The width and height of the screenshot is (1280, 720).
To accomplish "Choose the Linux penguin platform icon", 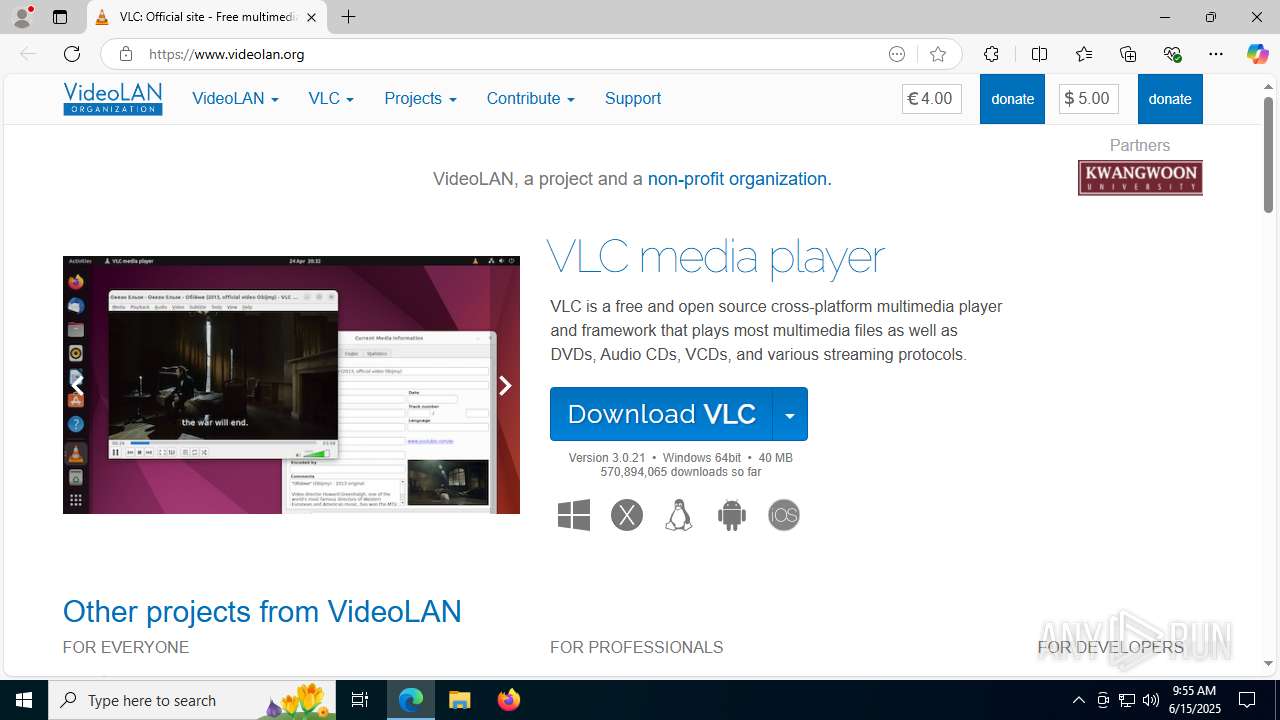I will [679, 515].
